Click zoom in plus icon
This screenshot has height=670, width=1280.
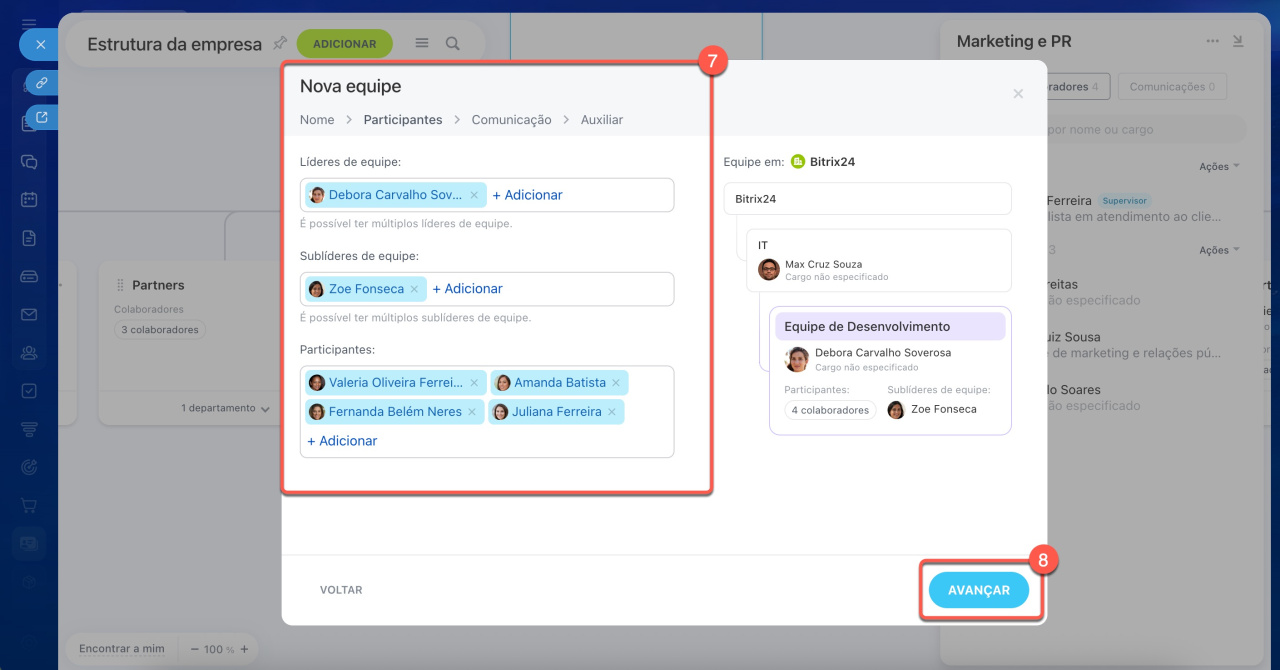tap(243, 649)
